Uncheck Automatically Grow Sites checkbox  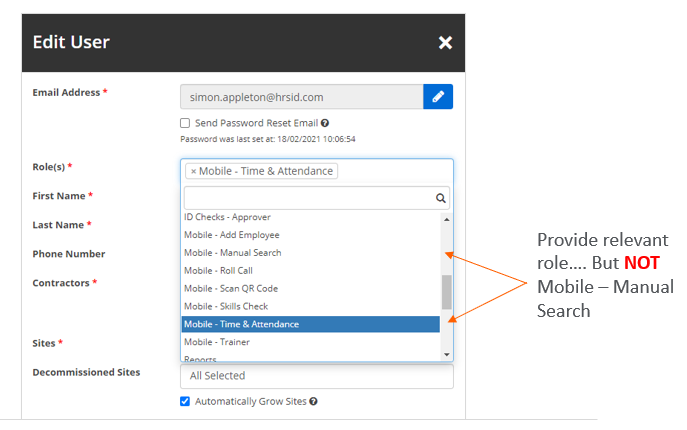(186, 401)
